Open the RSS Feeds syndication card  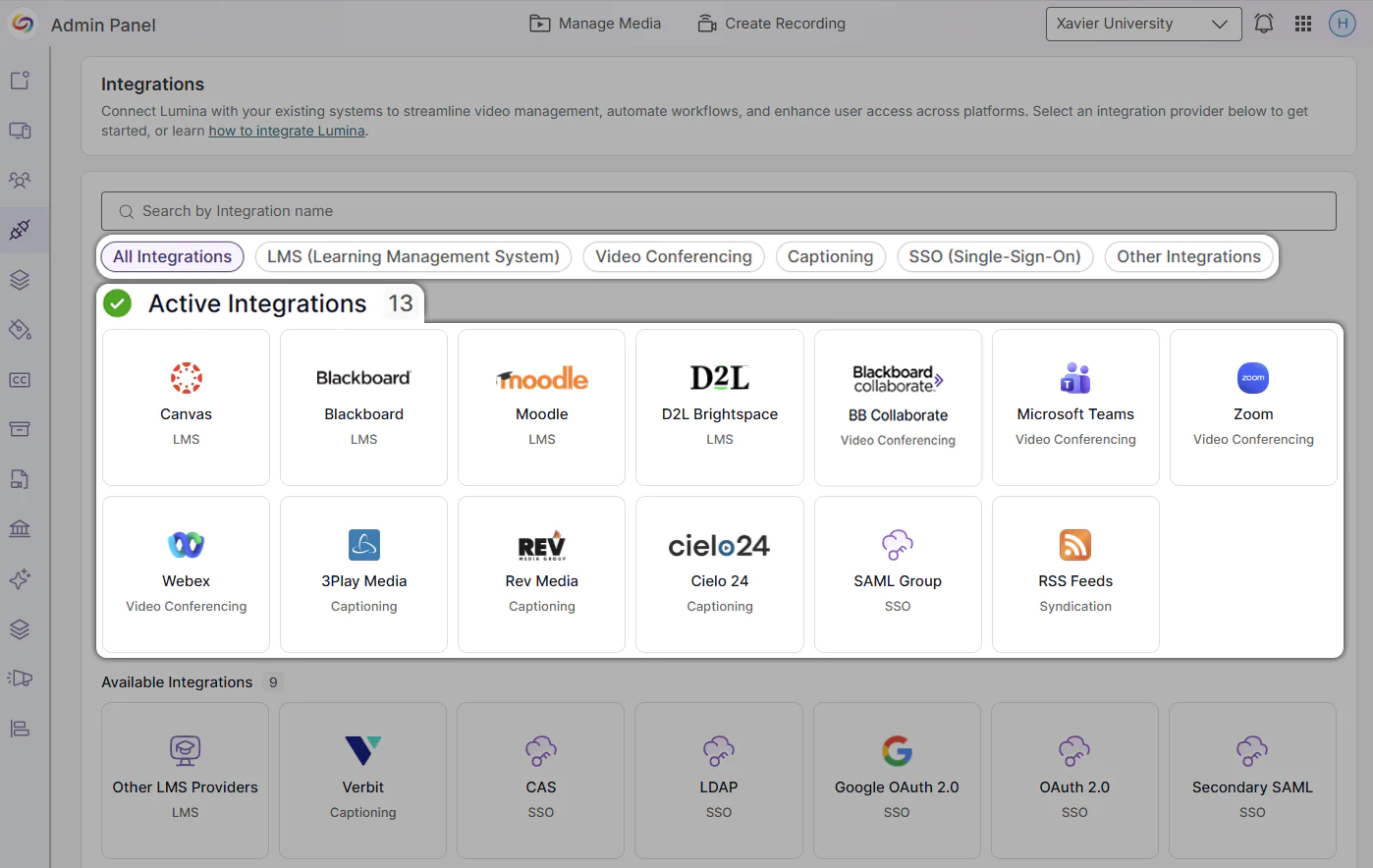1075,574
